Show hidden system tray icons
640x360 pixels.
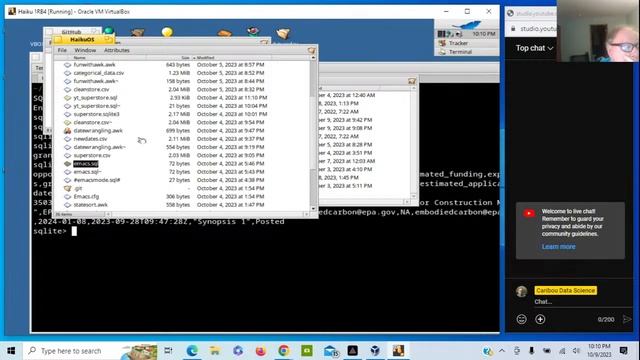(x=502, y=351)
